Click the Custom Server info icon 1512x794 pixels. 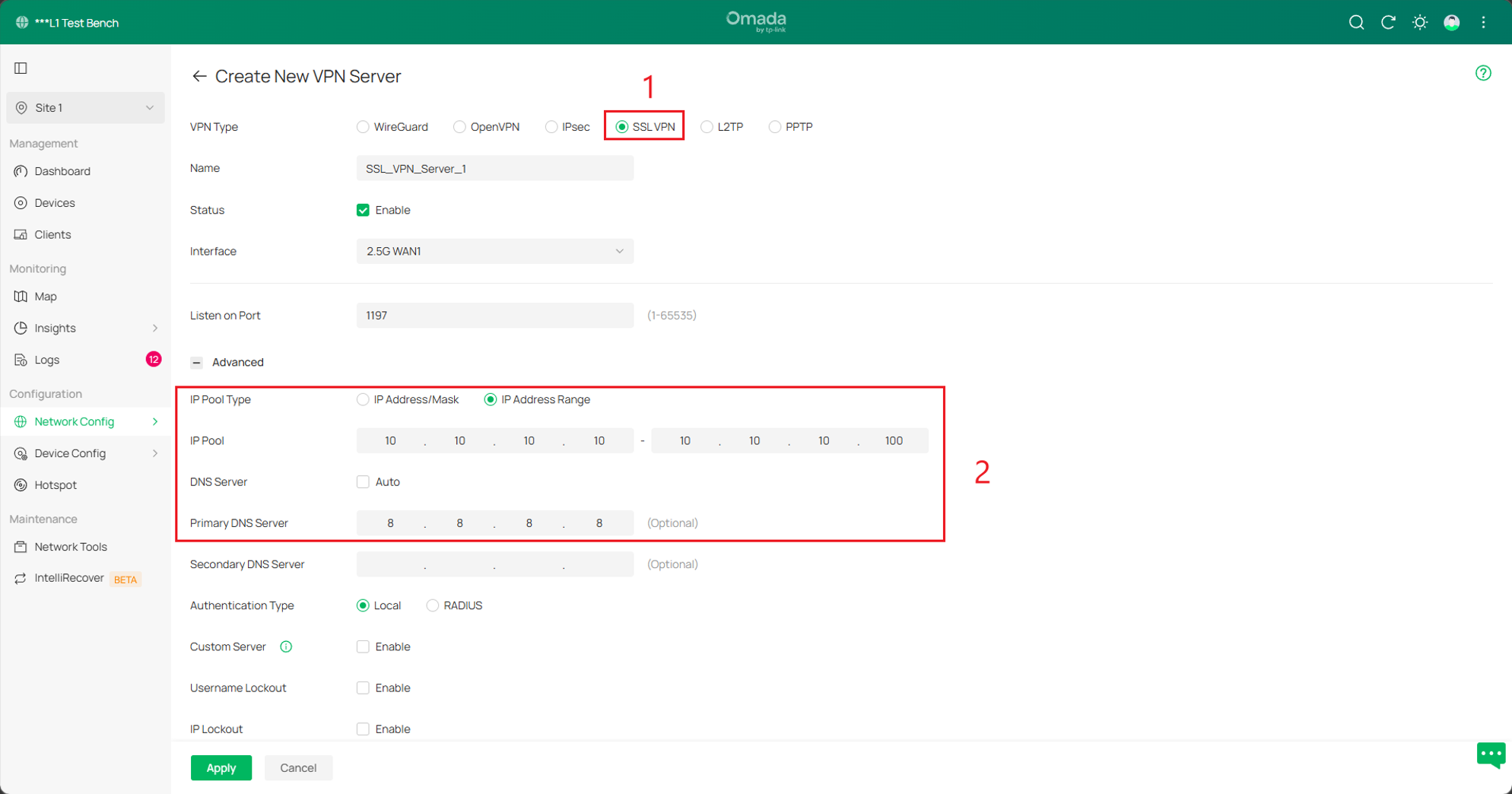(x=286, y=646)
